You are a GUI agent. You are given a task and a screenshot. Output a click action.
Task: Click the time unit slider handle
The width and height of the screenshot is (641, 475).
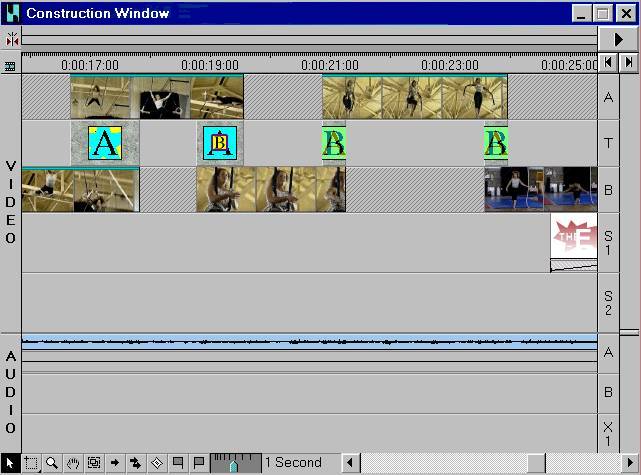coord(233,465)
